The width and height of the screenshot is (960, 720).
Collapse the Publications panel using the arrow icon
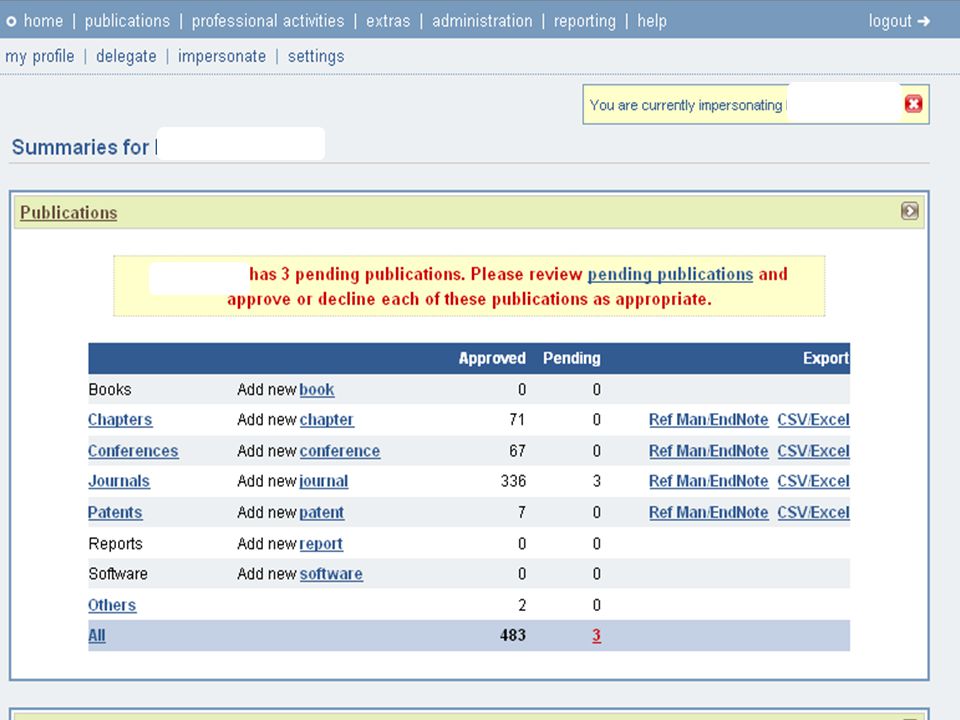point(909,211)
